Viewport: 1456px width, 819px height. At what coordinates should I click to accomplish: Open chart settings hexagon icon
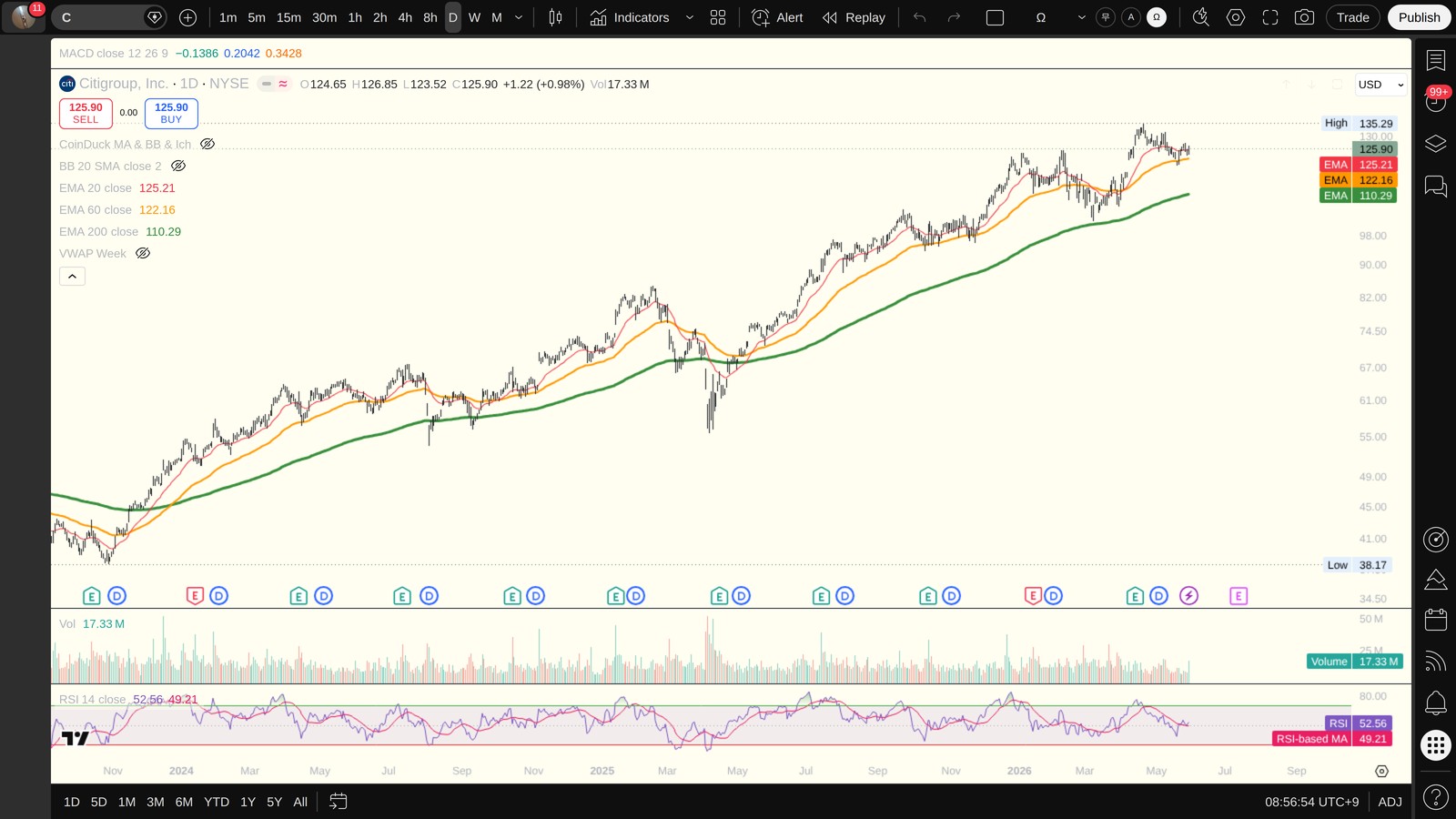(1236, 17)
